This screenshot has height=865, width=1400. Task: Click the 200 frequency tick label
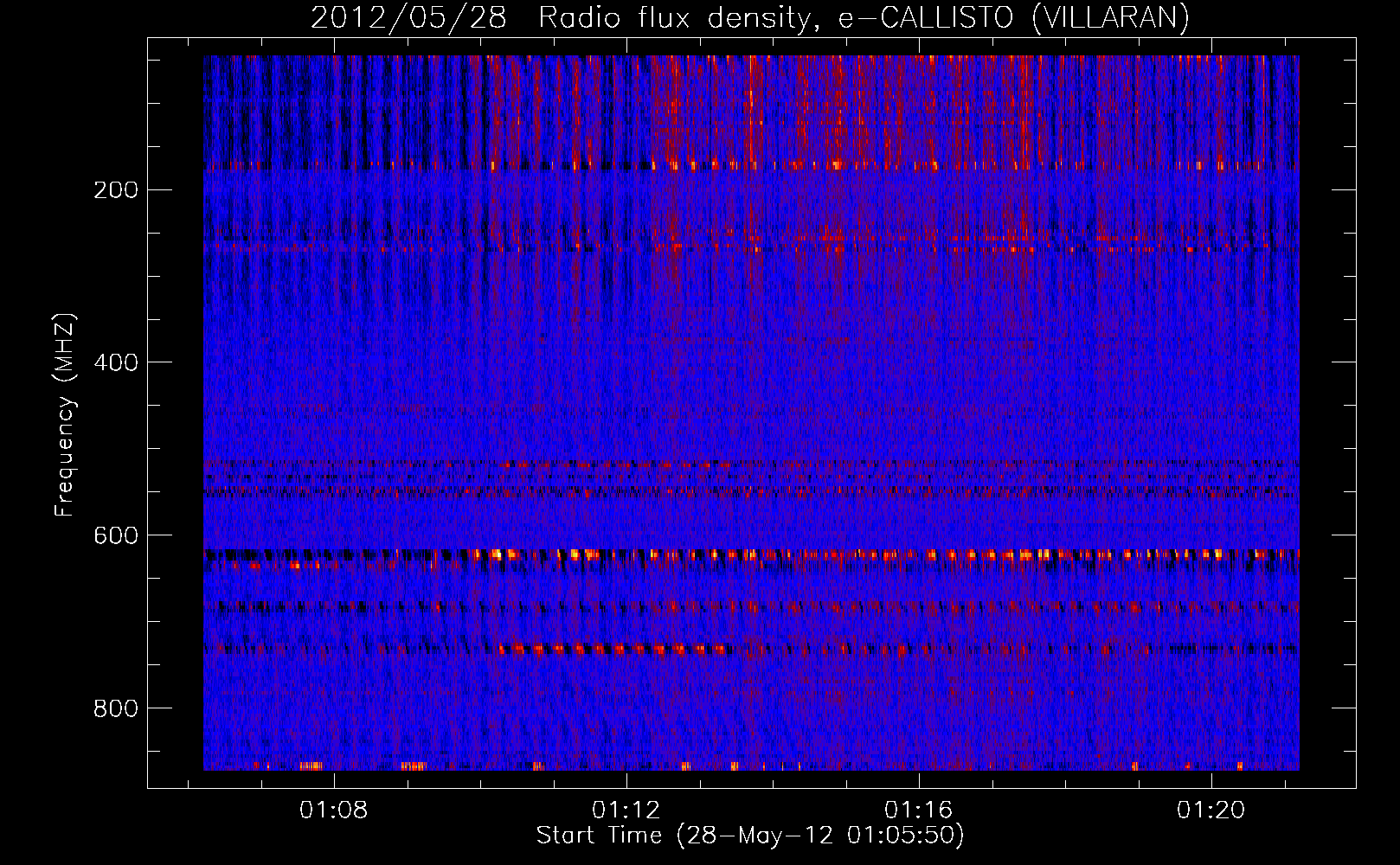pyautogui.click(x=116, y=190)
